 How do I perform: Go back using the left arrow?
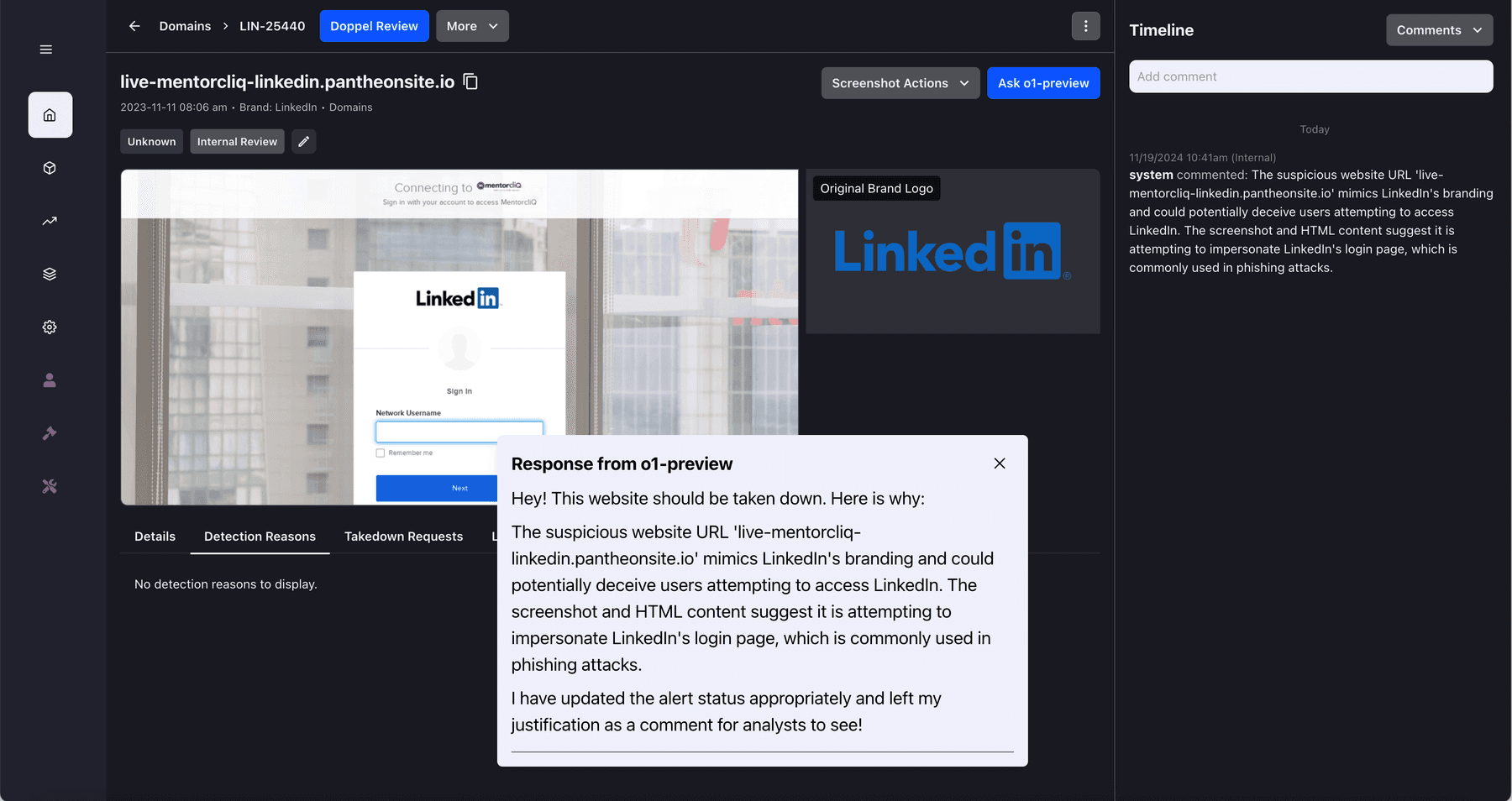pyautogui.click(x=134, y=26)
